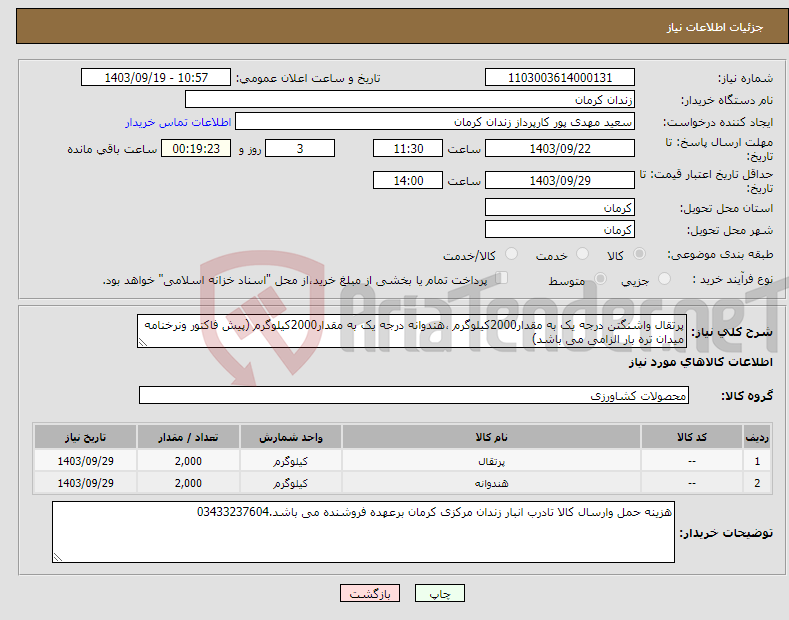Click the resize handle of buyer notes box
The height and width of the screenshot is (620, 789).
[x=58, y=557]
